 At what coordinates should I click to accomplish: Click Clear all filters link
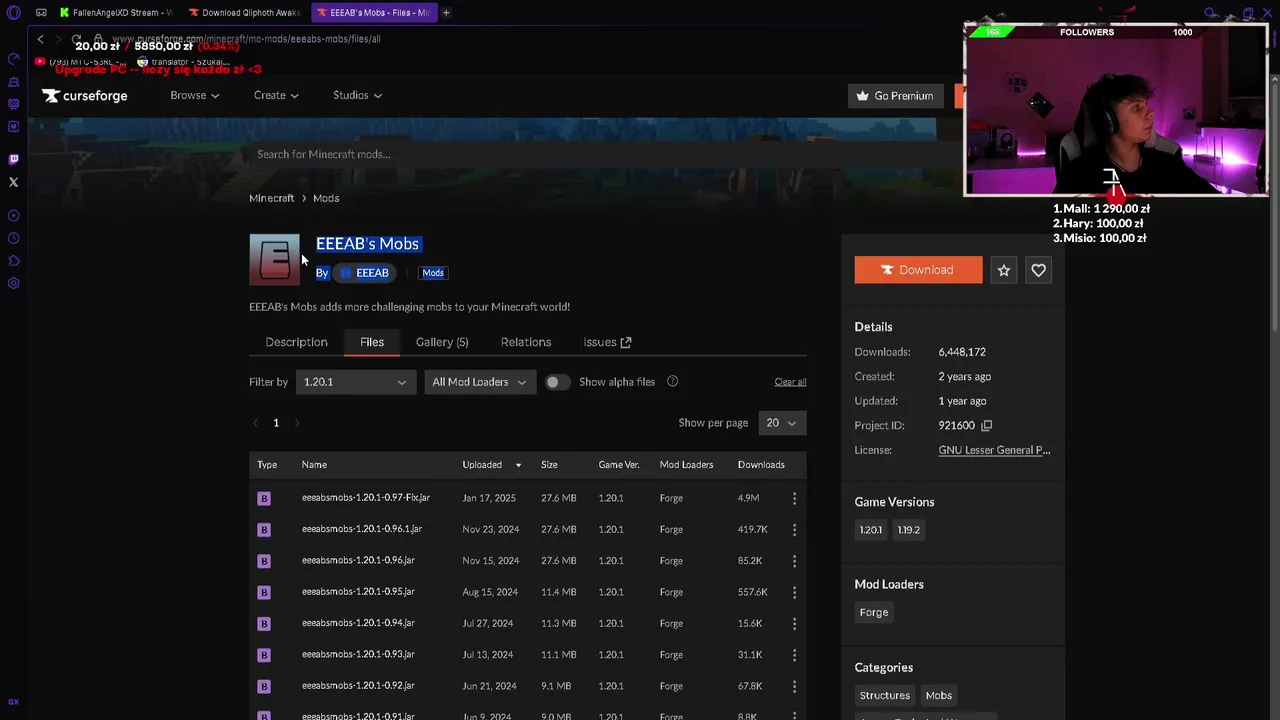pos(790,382)
